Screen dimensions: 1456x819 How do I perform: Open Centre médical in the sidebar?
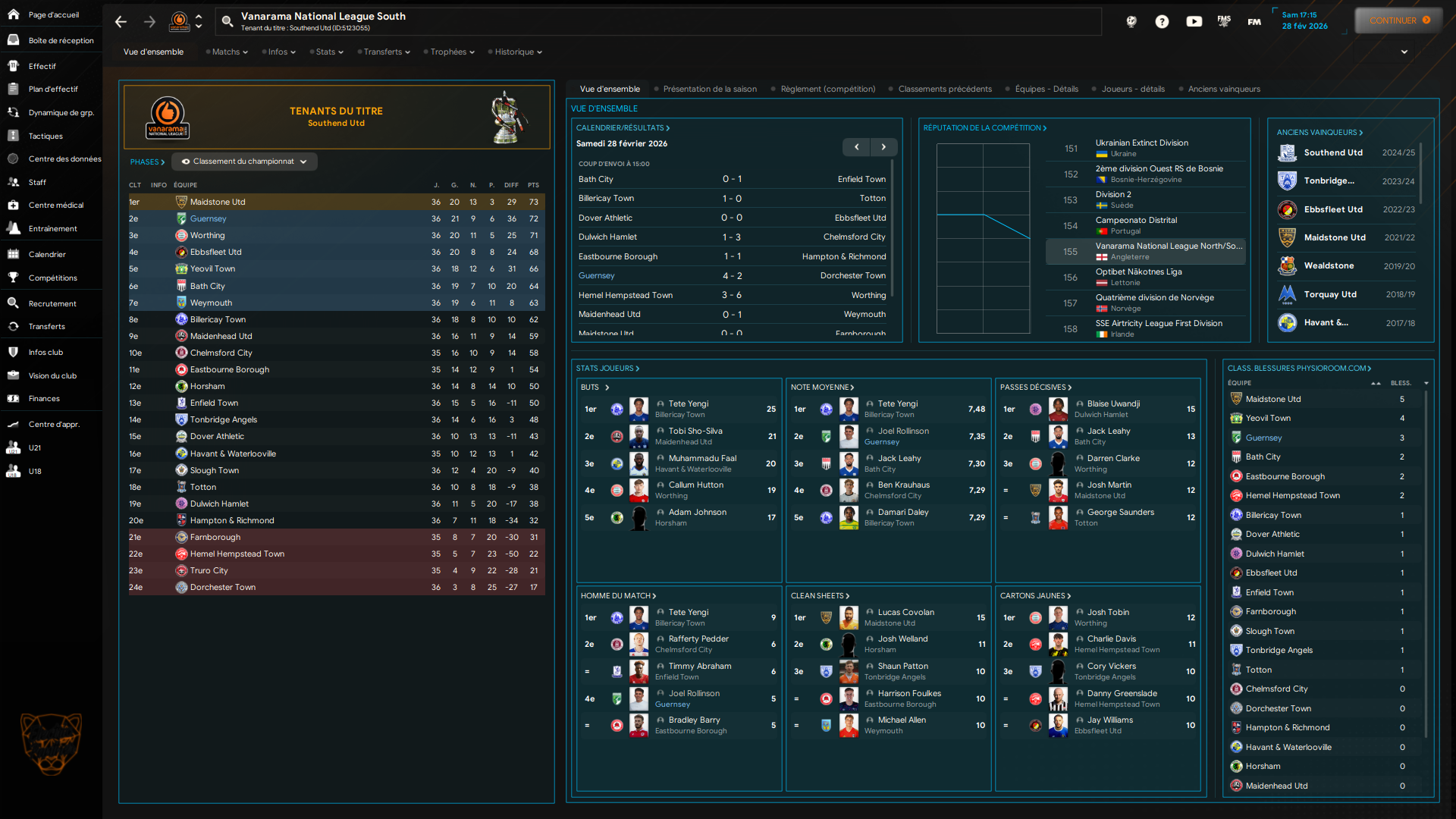tap(55, 206)
